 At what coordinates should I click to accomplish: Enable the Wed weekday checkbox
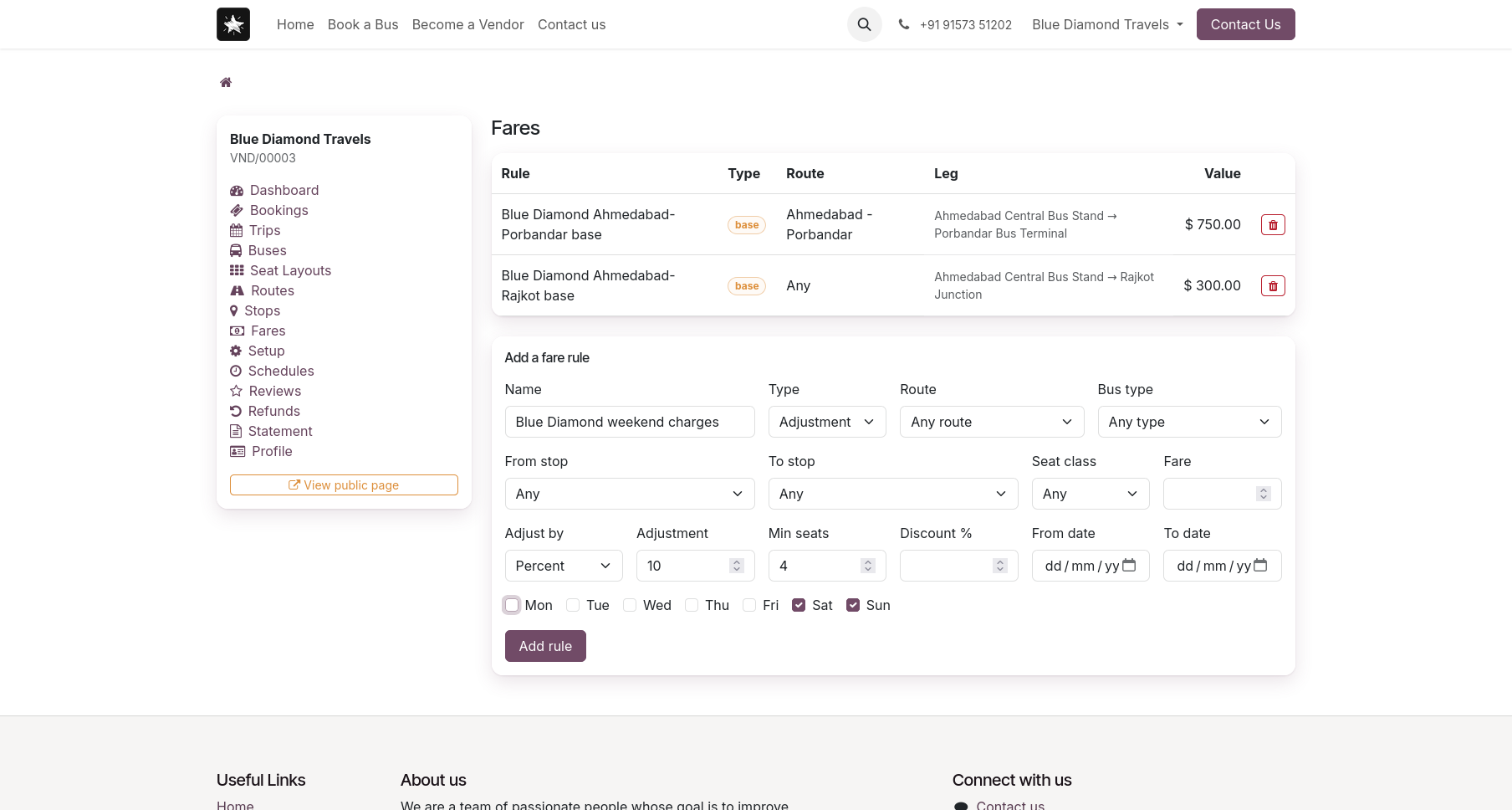coord(630,605)
